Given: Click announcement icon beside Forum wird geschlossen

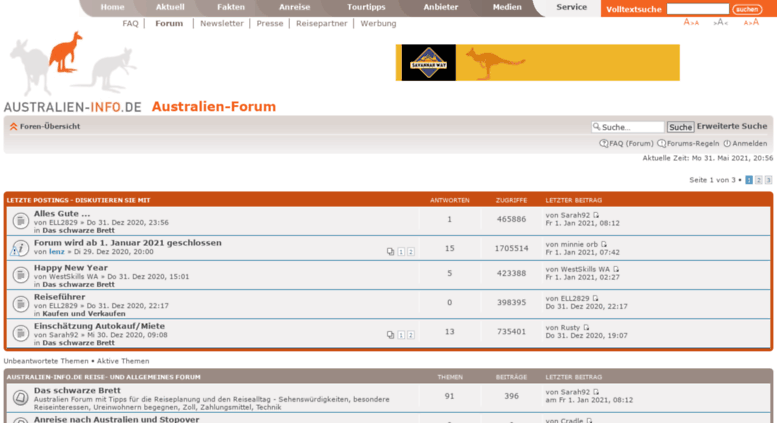Looking at the screenshot, I should click(20, 248).
